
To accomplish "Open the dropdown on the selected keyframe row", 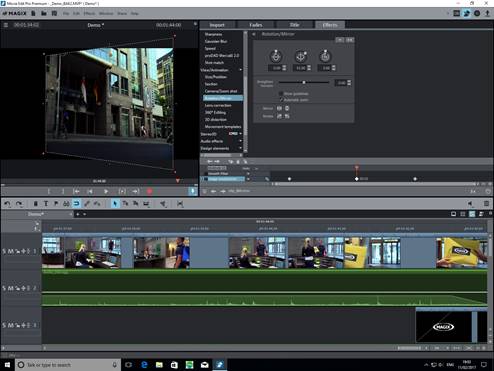I will click(x=248, y=179).
